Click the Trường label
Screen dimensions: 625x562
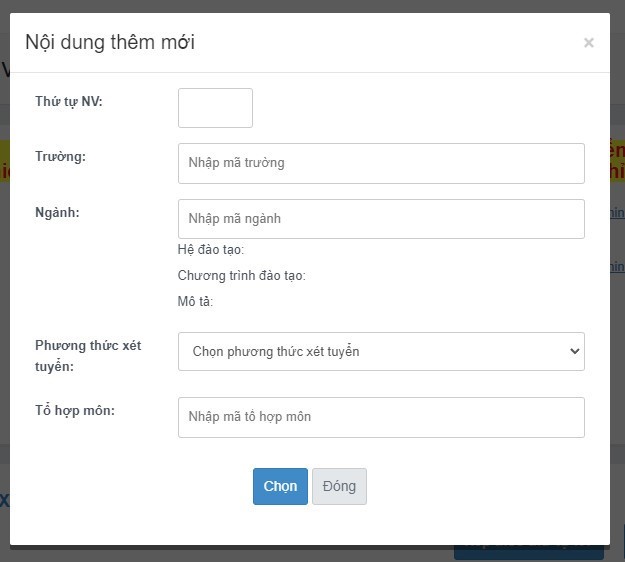(60, 157)
